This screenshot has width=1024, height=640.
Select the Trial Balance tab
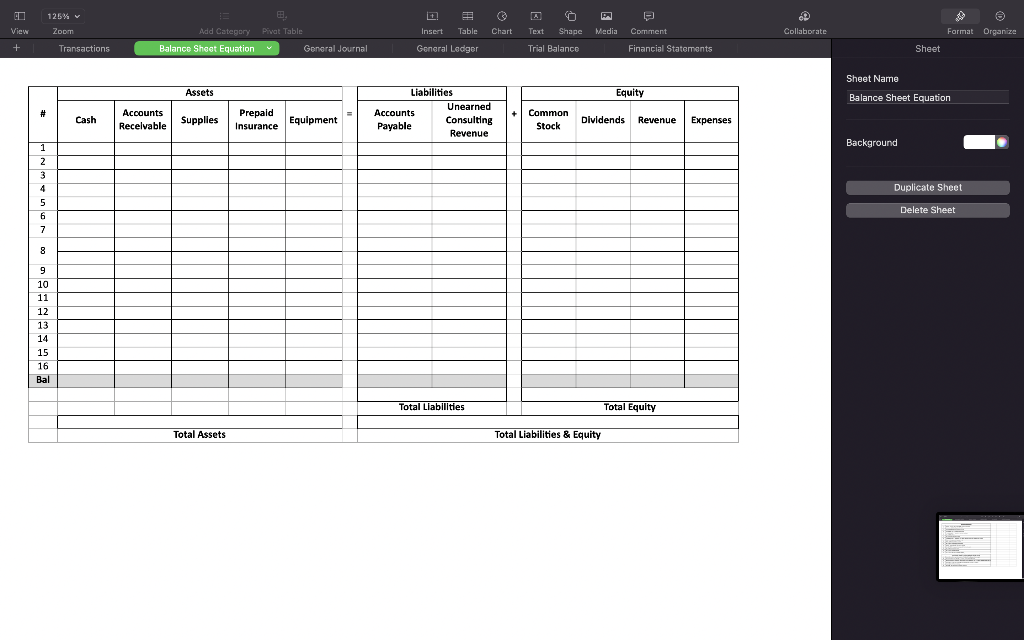click(552, 48)
